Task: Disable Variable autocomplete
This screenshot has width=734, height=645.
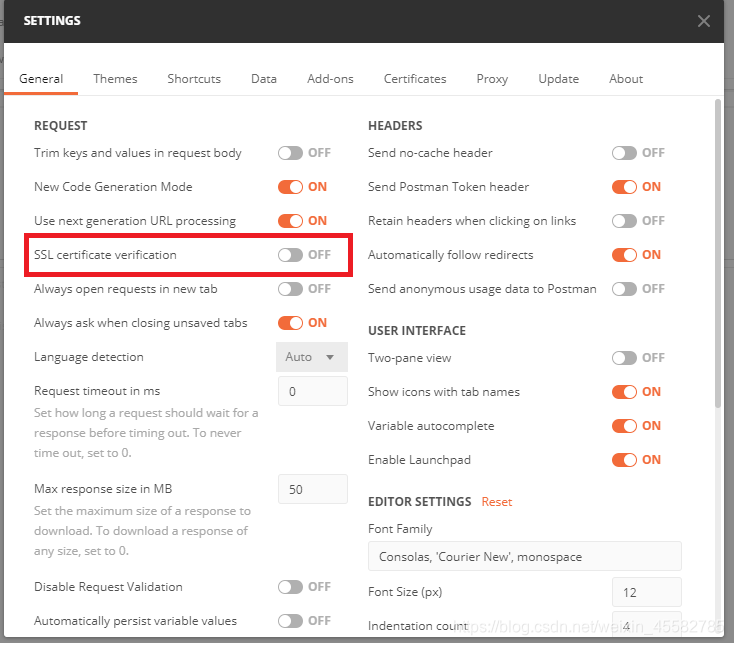Action: click(624, 426)
